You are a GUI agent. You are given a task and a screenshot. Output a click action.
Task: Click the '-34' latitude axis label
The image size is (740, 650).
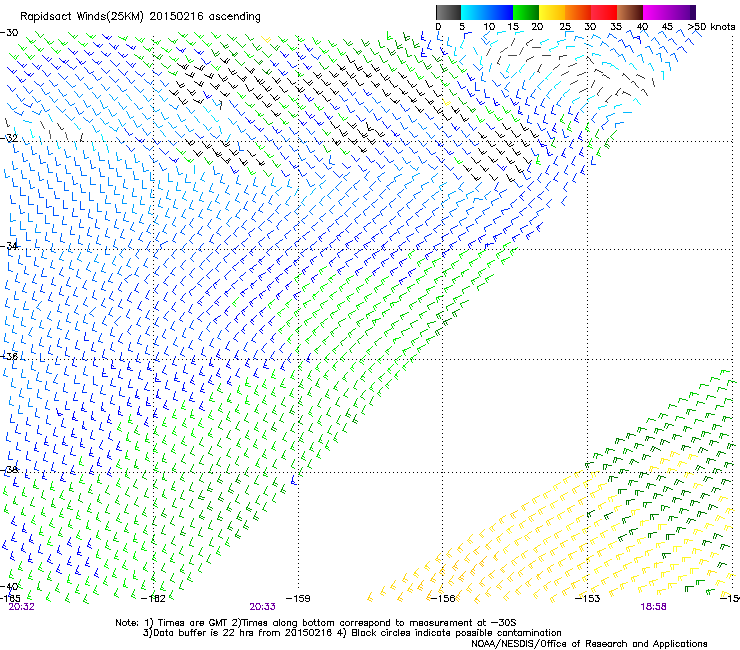point(9,246)
